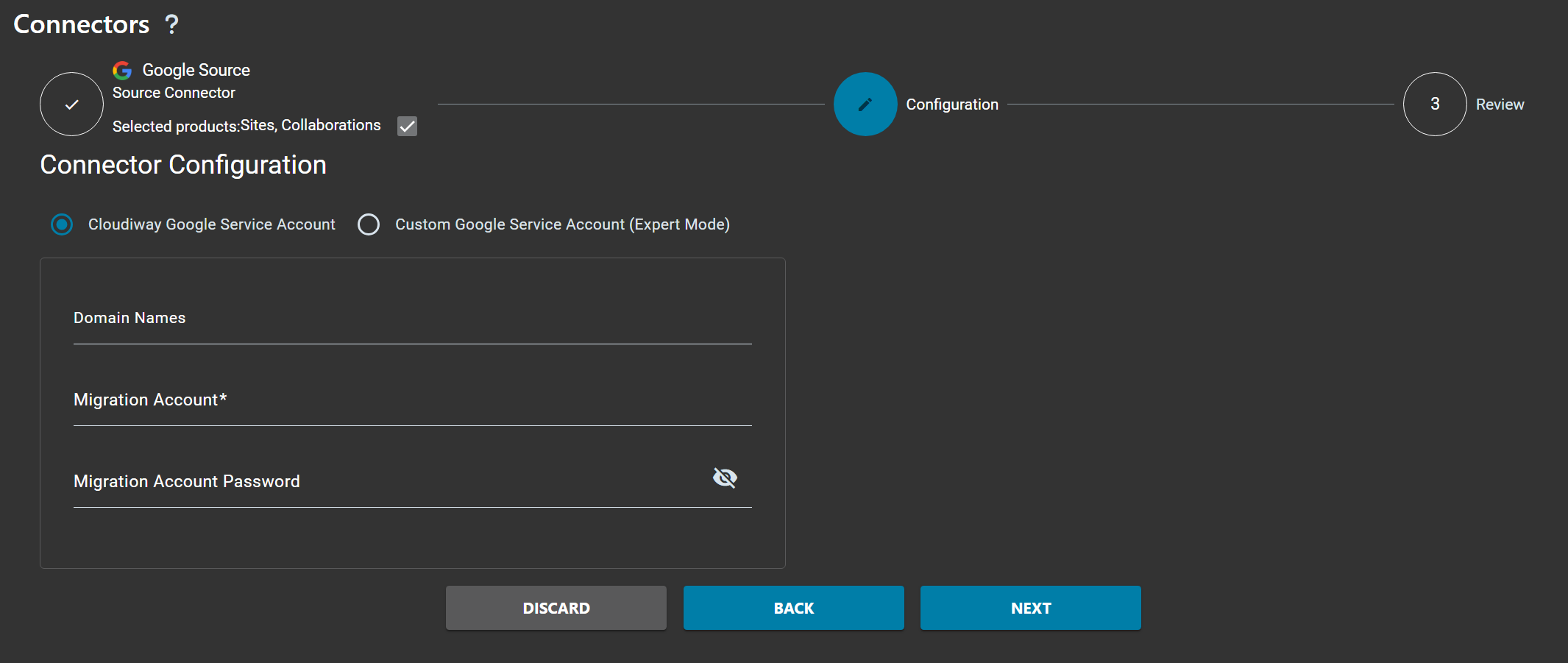Click the completed step checkmark circle
The height and width of the screenshot is (663, 1568).
[x=71, y=104]
